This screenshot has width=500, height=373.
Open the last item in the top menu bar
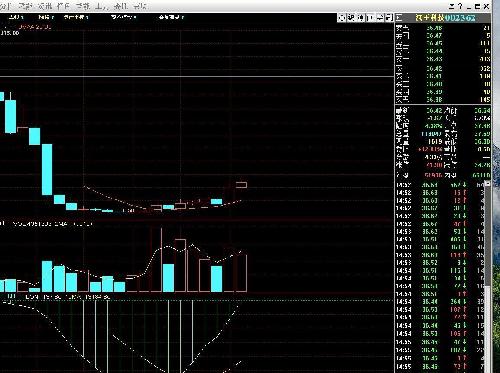click(141, 6)
